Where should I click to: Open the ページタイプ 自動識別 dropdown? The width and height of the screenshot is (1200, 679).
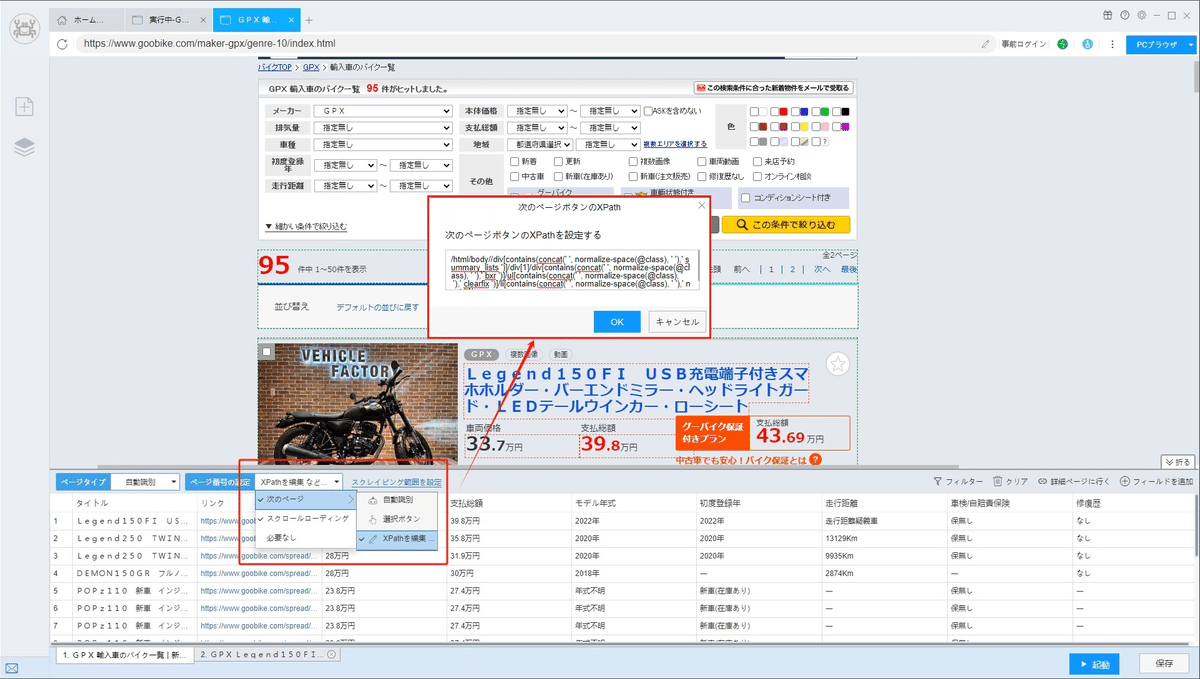point(145,482)
